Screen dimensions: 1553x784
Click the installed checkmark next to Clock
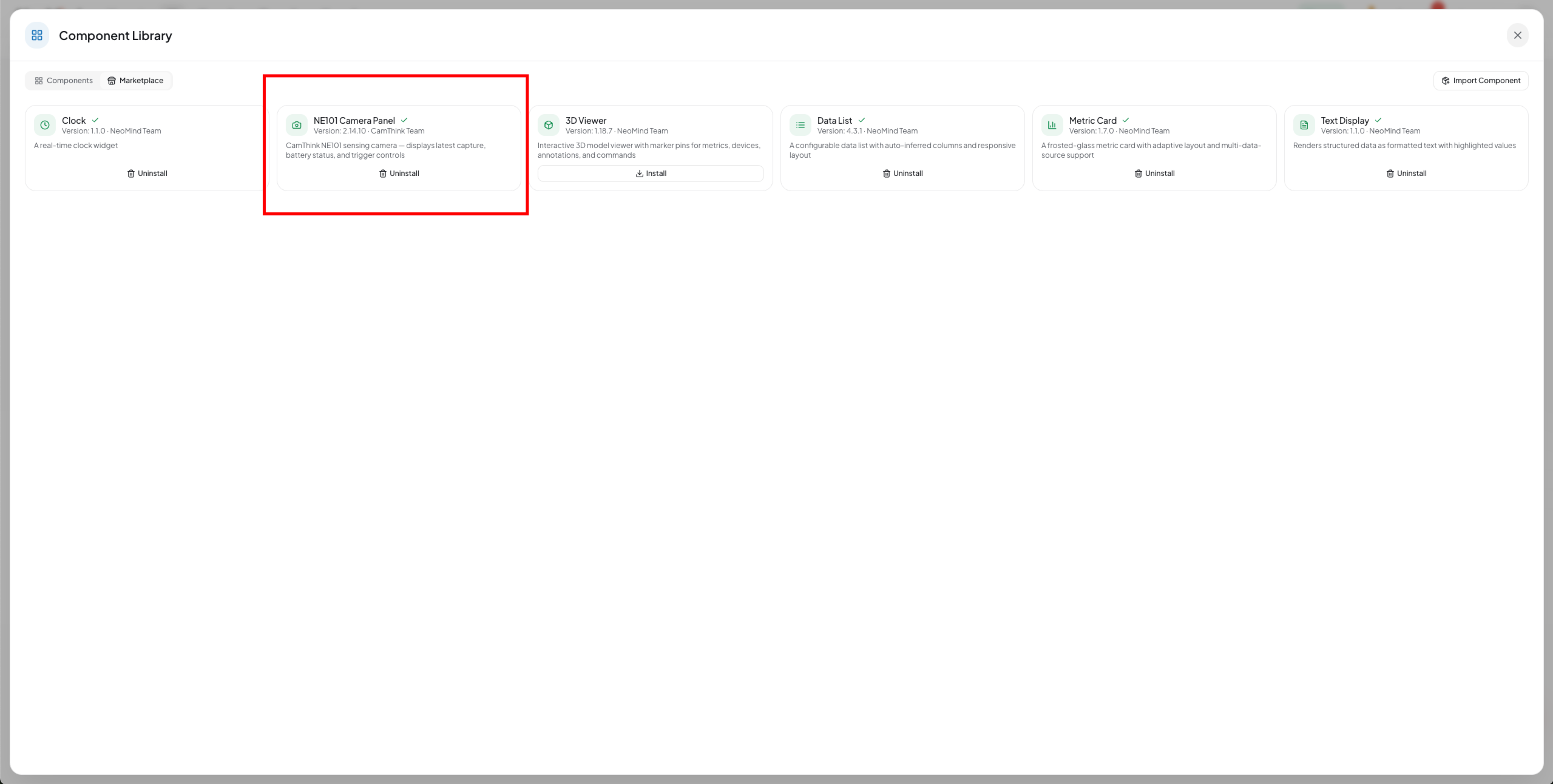click(95, 120)
